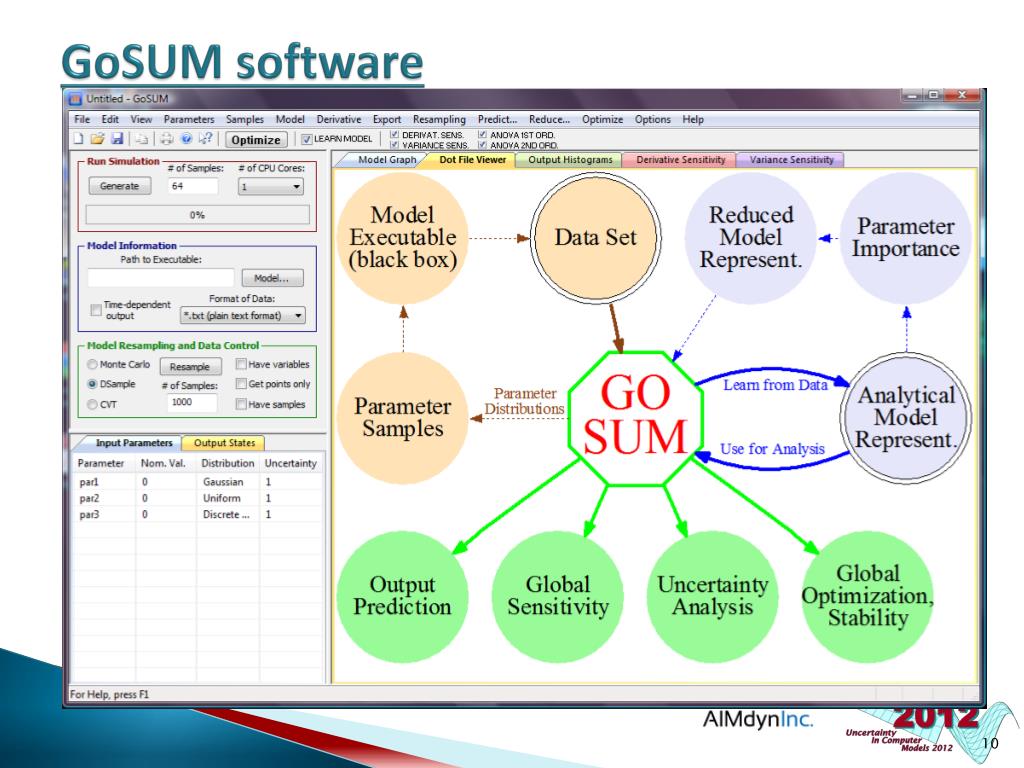Click the Generate button

(x=119, y=186)
